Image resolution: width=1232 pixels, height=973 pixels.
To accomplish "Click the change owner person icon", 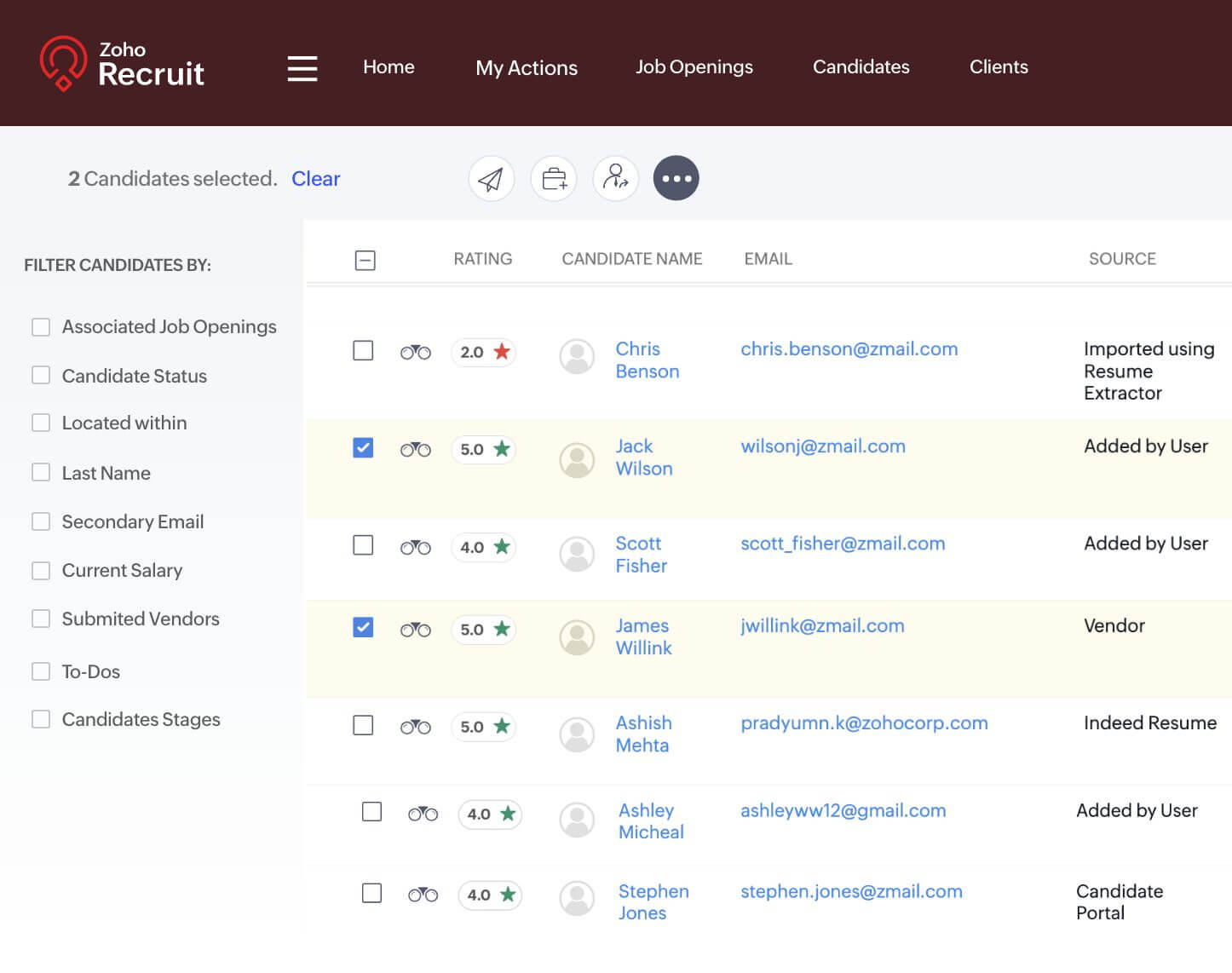I will pos(616,179).
